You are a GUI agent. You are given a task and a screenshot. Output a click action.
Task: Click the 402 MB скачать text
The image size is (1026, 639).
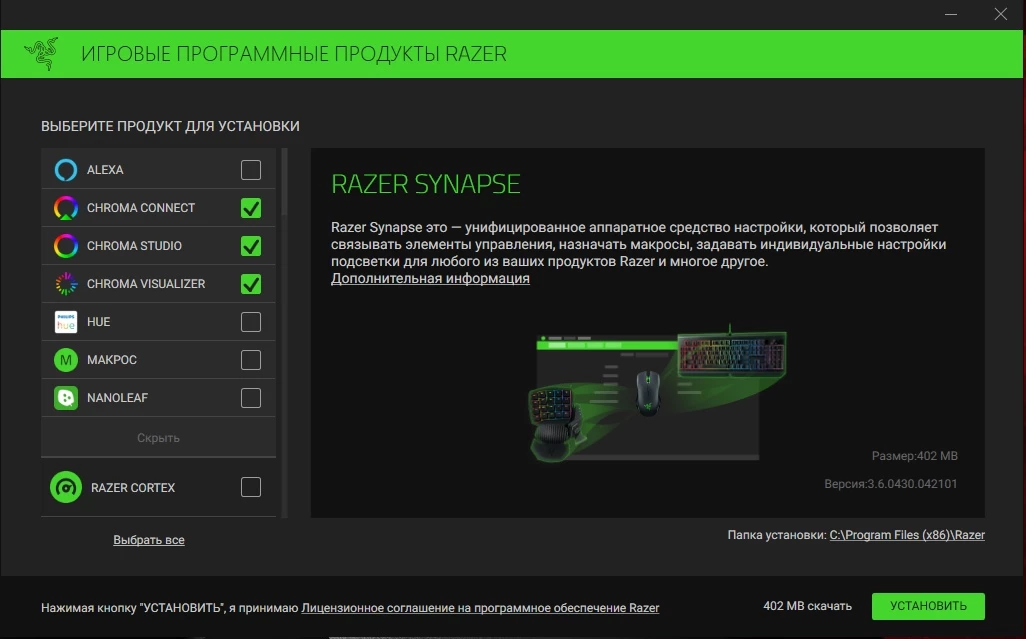coord(807,606)
